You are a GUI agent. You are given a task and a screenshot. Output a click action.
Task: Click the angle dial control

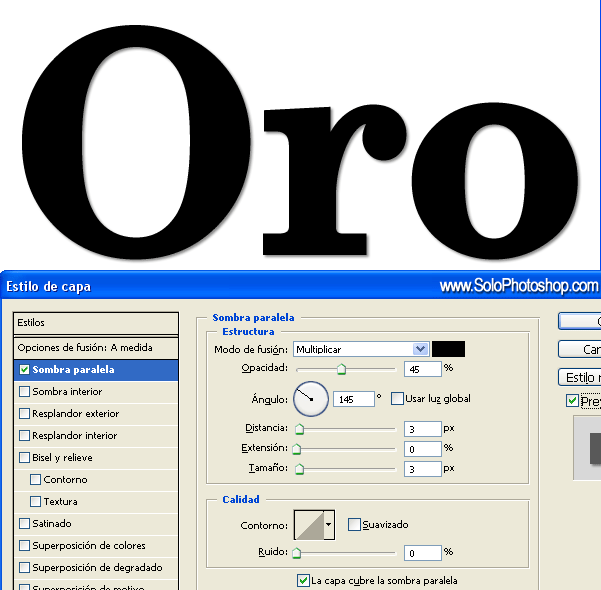click(x=312, y=399)
